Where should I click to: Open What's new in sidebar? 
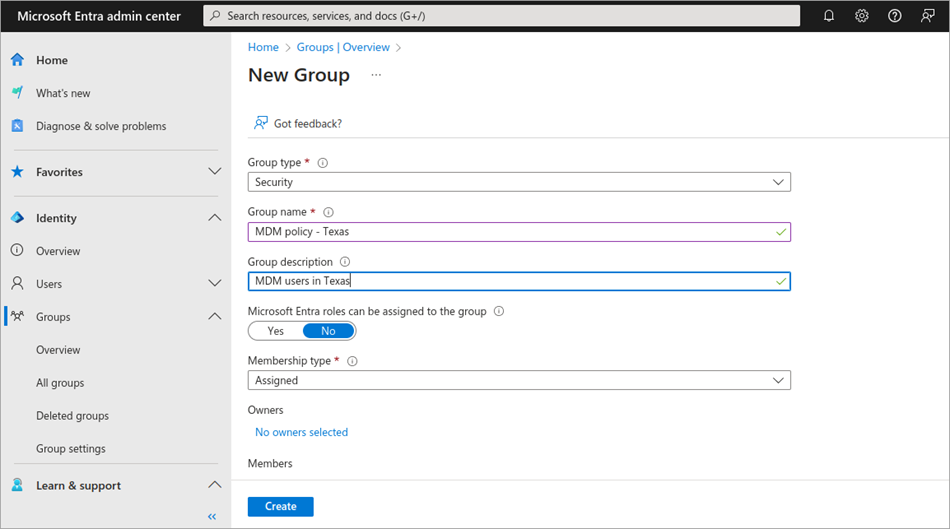(63, 93)
